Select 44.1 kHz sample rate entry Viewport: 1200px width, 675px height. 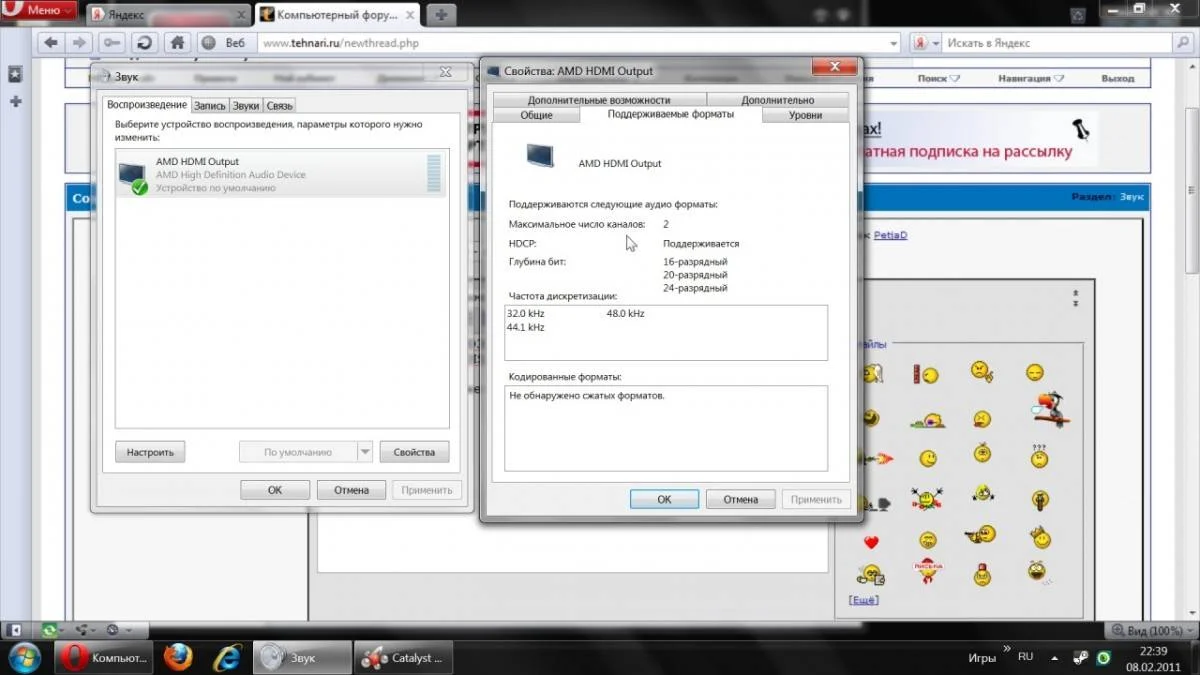point(525,327)
